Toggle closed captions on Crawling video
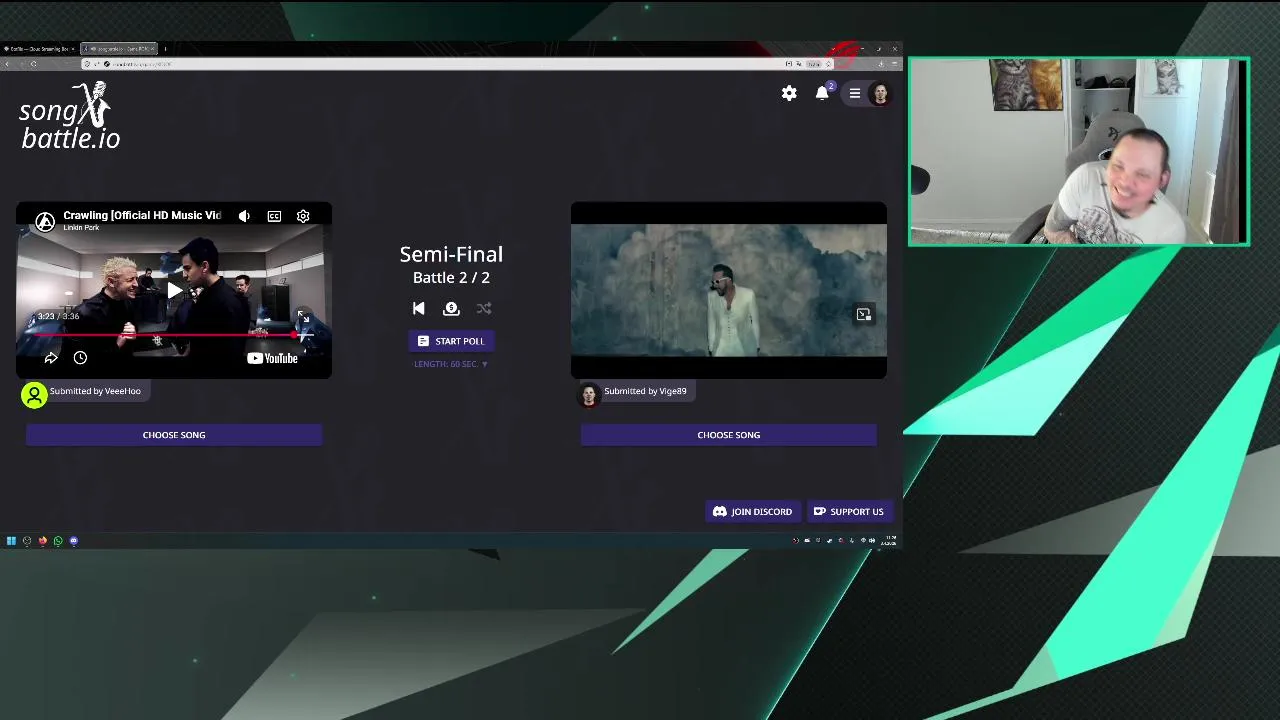1280x720 pixels. coord(274,216)
